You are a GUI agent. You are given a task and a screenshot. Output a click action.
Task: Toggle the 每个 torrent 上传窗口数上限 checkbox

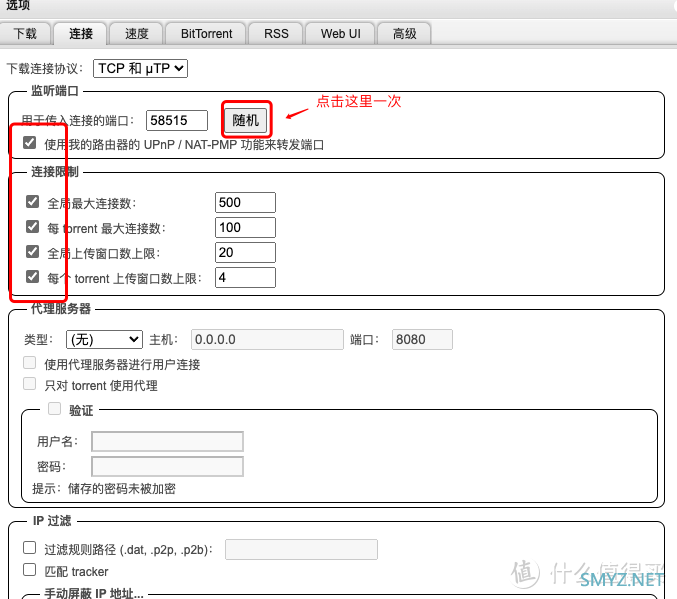[x=32, y=277]
